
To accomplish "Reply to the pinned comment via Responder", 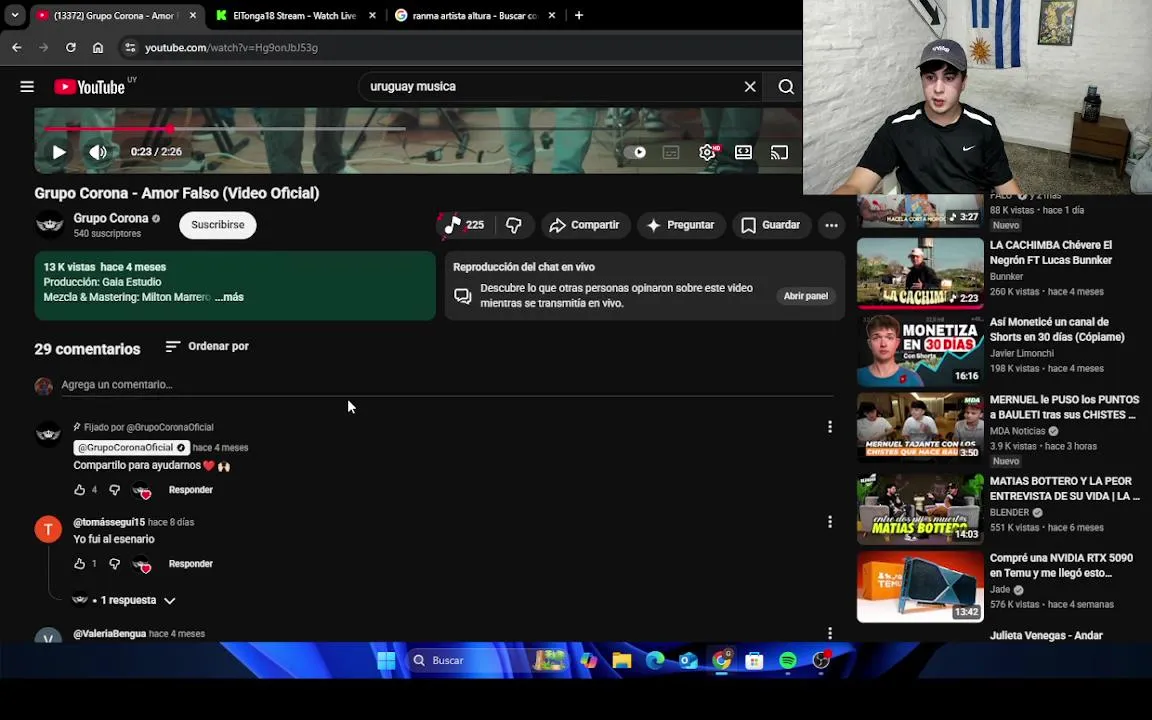I will 191,489.
